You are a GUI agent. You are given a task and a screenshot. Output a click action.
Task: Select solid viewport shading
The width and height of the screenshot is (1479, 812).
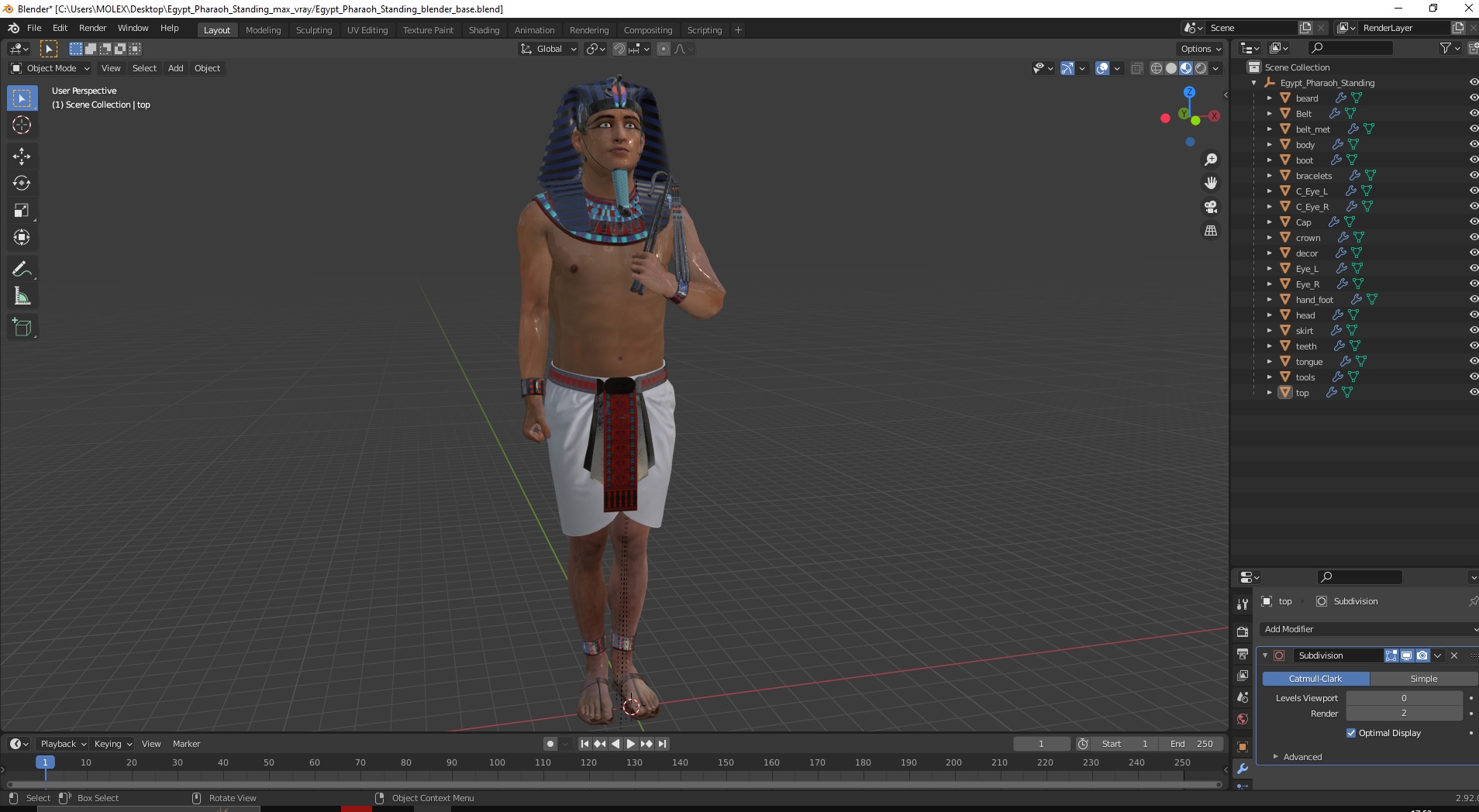[1171, 68]
